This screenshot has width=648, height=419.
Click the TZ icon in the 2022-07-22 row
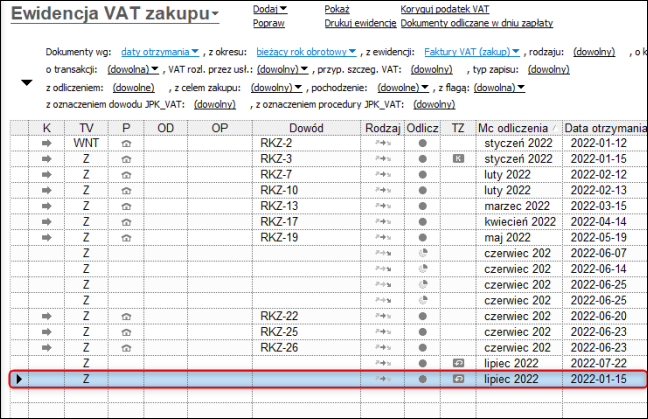click(x=458, y=363)
